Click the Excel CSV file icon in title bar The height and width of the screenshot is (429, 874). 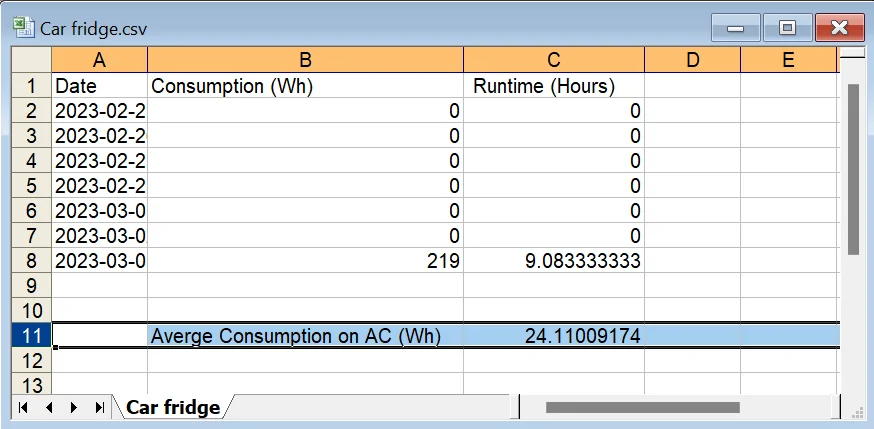click(23, 27)
